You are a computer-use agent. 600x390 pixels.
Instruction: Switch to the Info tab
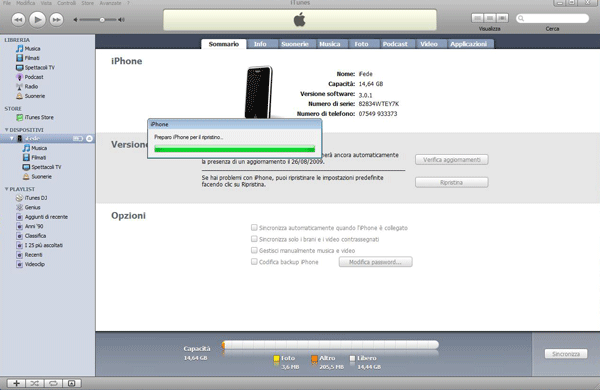click(260, 44)
